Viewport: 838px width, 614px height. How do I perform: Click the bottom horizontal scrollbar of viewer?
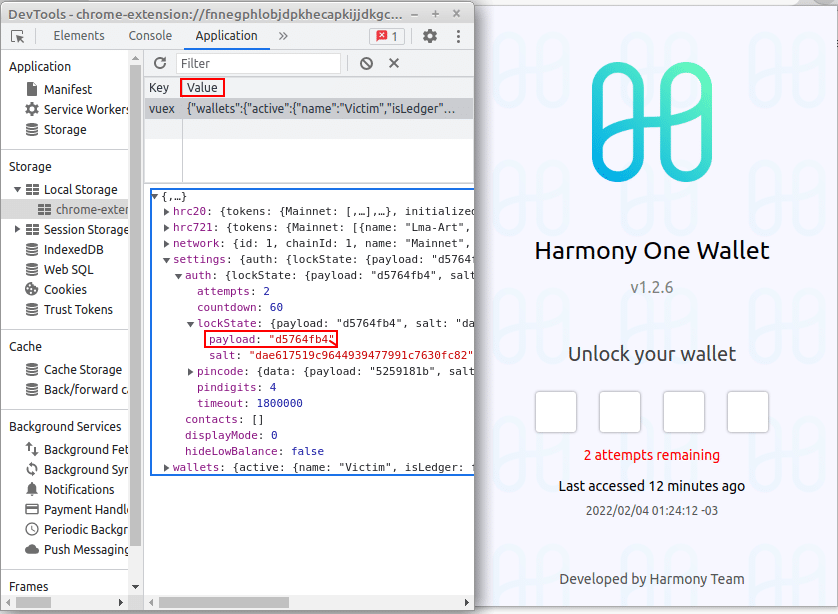[224, 603]
